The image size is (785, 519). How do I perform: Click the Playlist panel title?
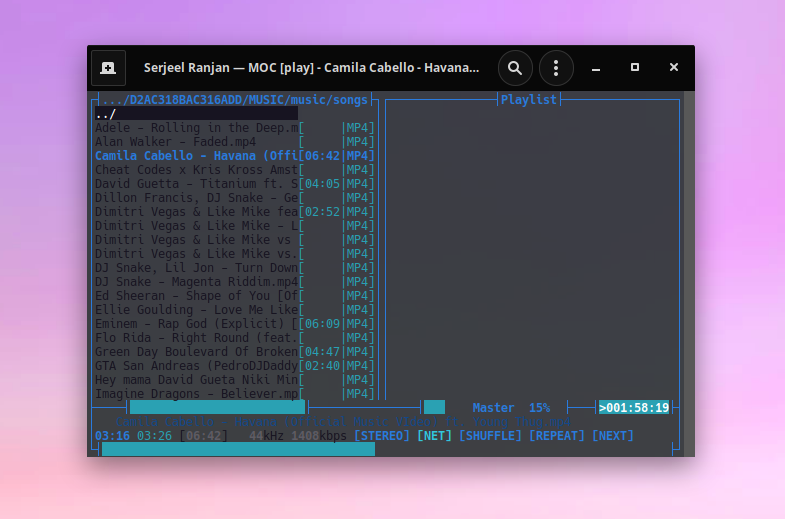(529, 100)
